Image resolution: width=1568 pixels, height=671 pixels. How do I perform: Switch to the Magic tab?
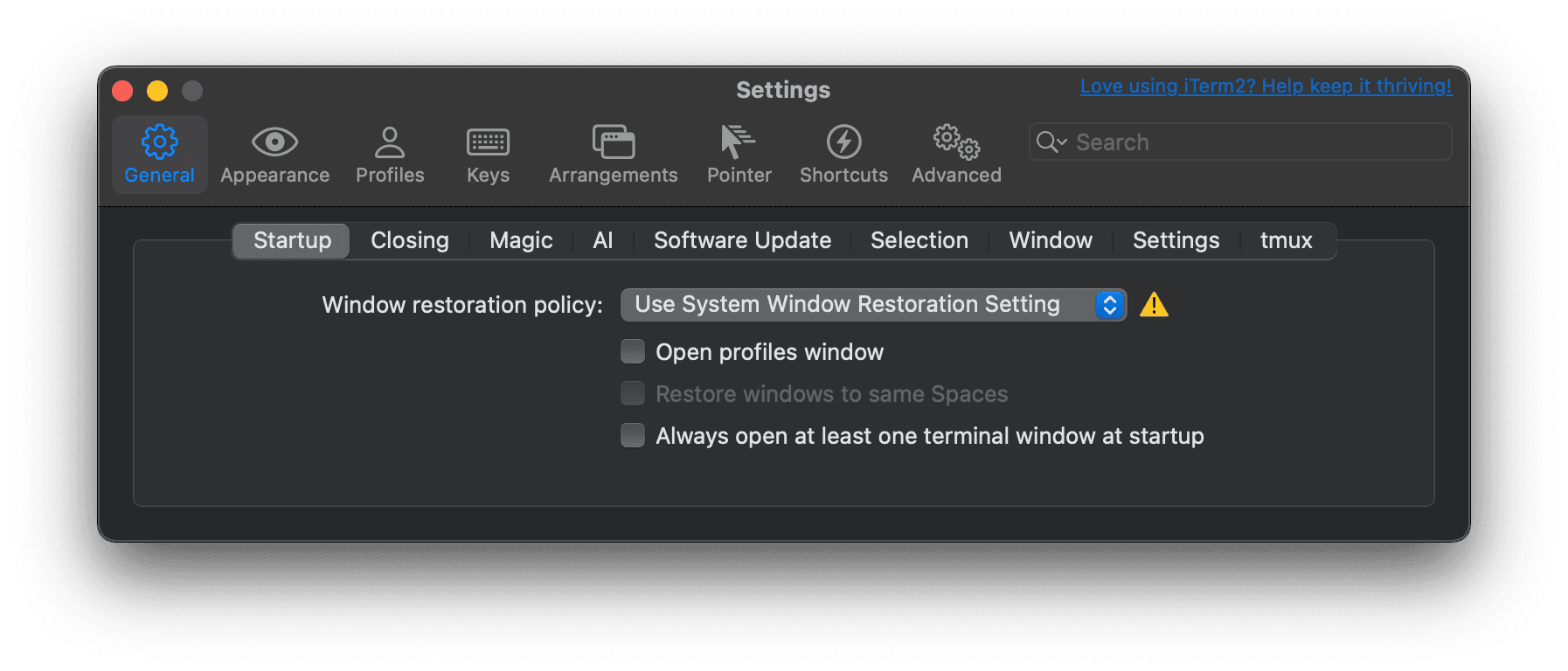point(521,240)
